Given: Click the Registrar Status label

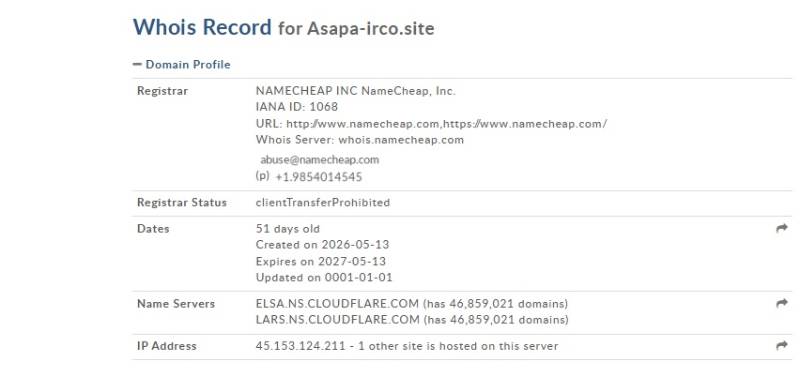Looking at the screenshot, I should click(182, 203).
